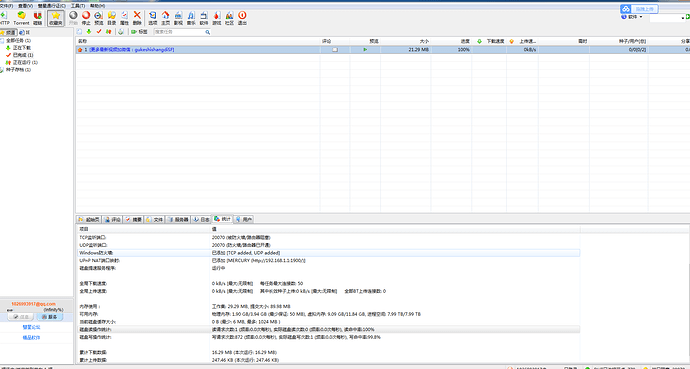The width and height of the screenshot is (690, 369).
Task: Click the HTTP download toolbar icon
Action: (4, 18)
